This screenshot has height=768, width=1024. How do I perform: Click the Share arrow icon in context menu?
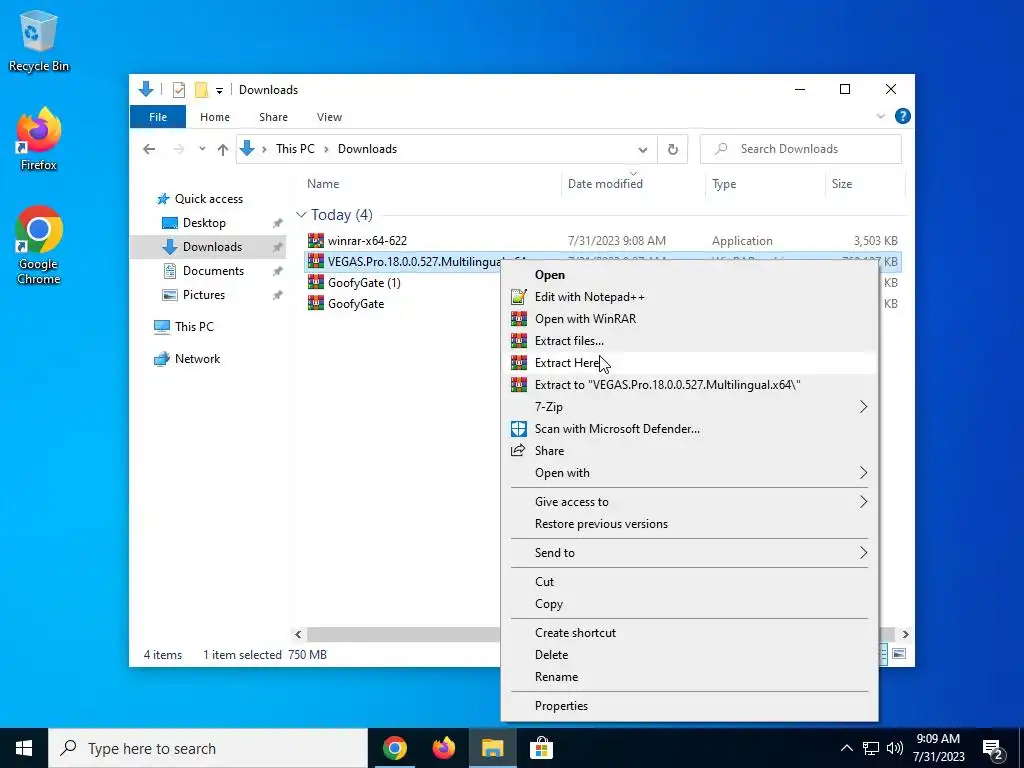point(518,451)
